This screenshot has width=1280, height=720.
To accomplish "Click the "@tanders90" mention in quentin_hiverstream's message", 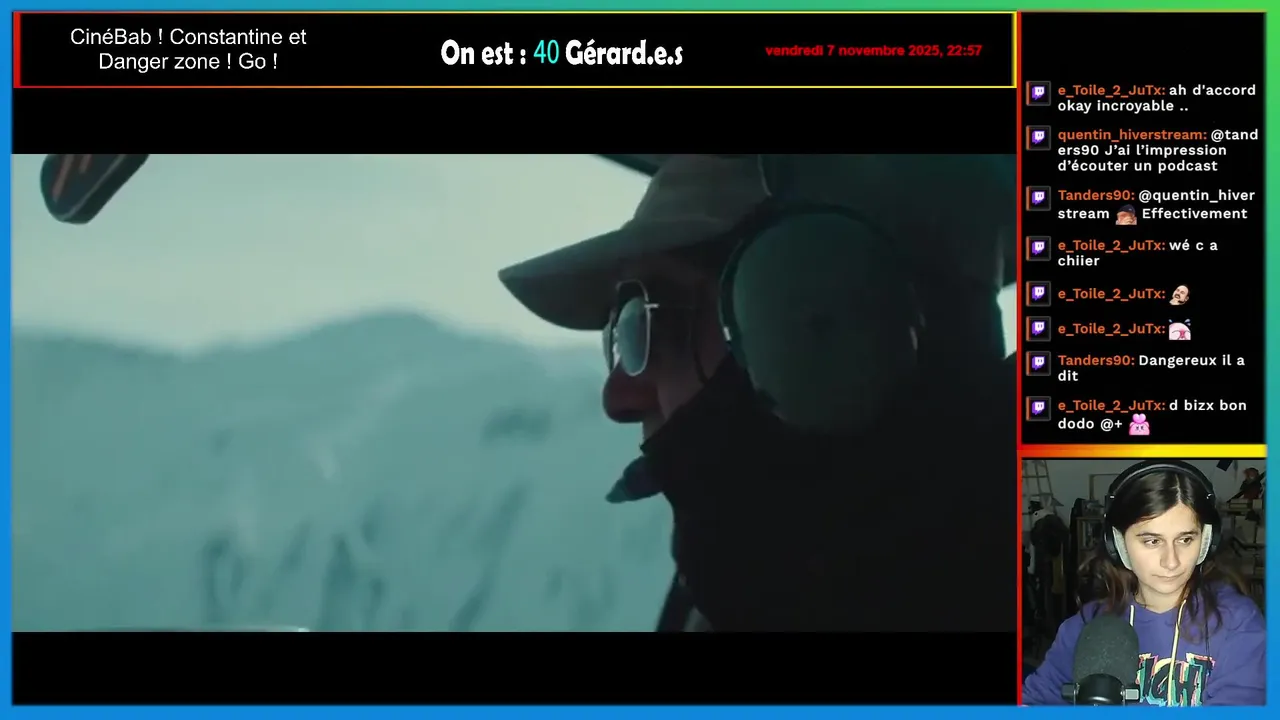I will click(1159, 142).
